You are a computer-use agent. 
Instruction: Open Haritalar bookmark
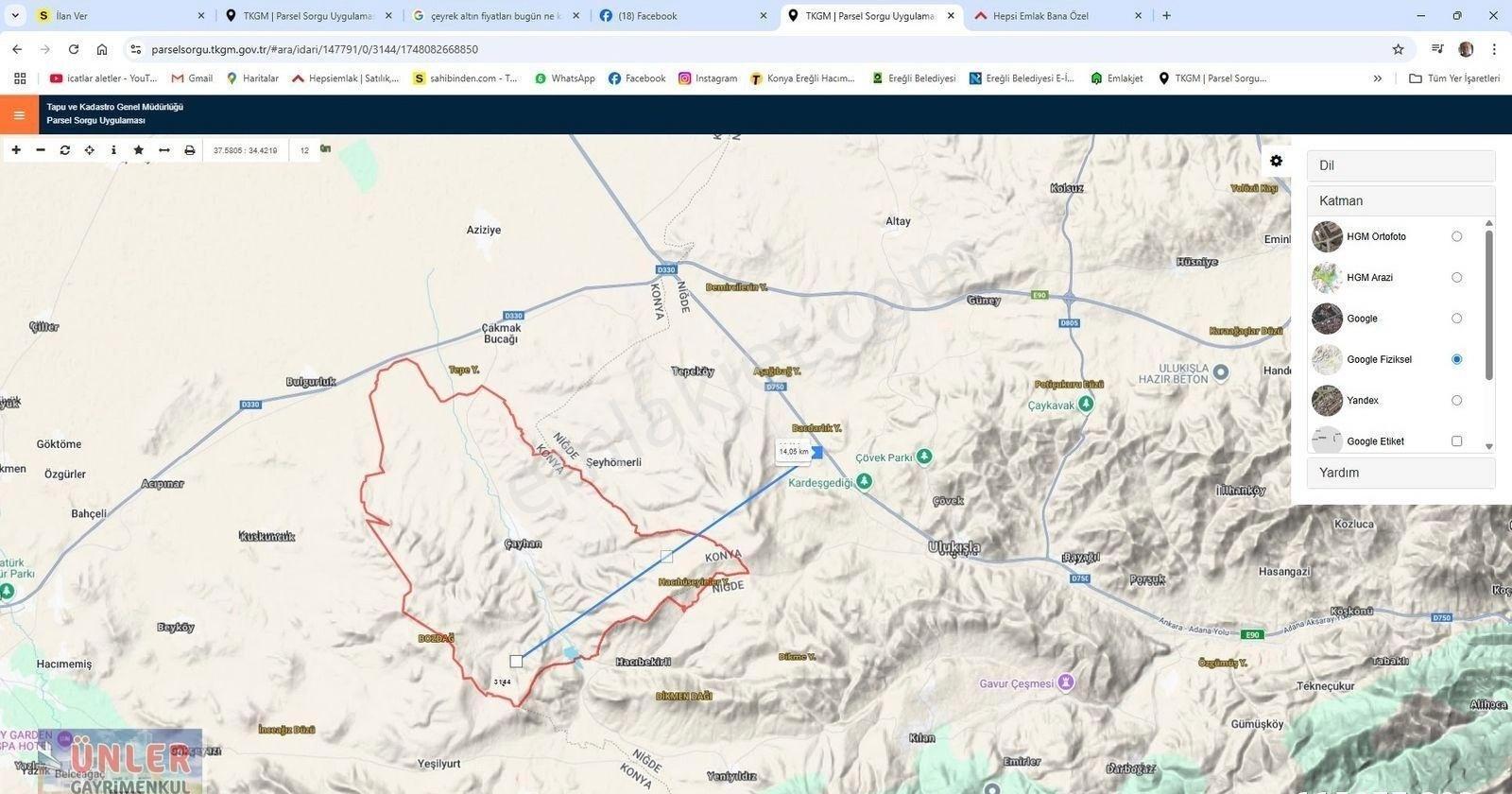252,78
